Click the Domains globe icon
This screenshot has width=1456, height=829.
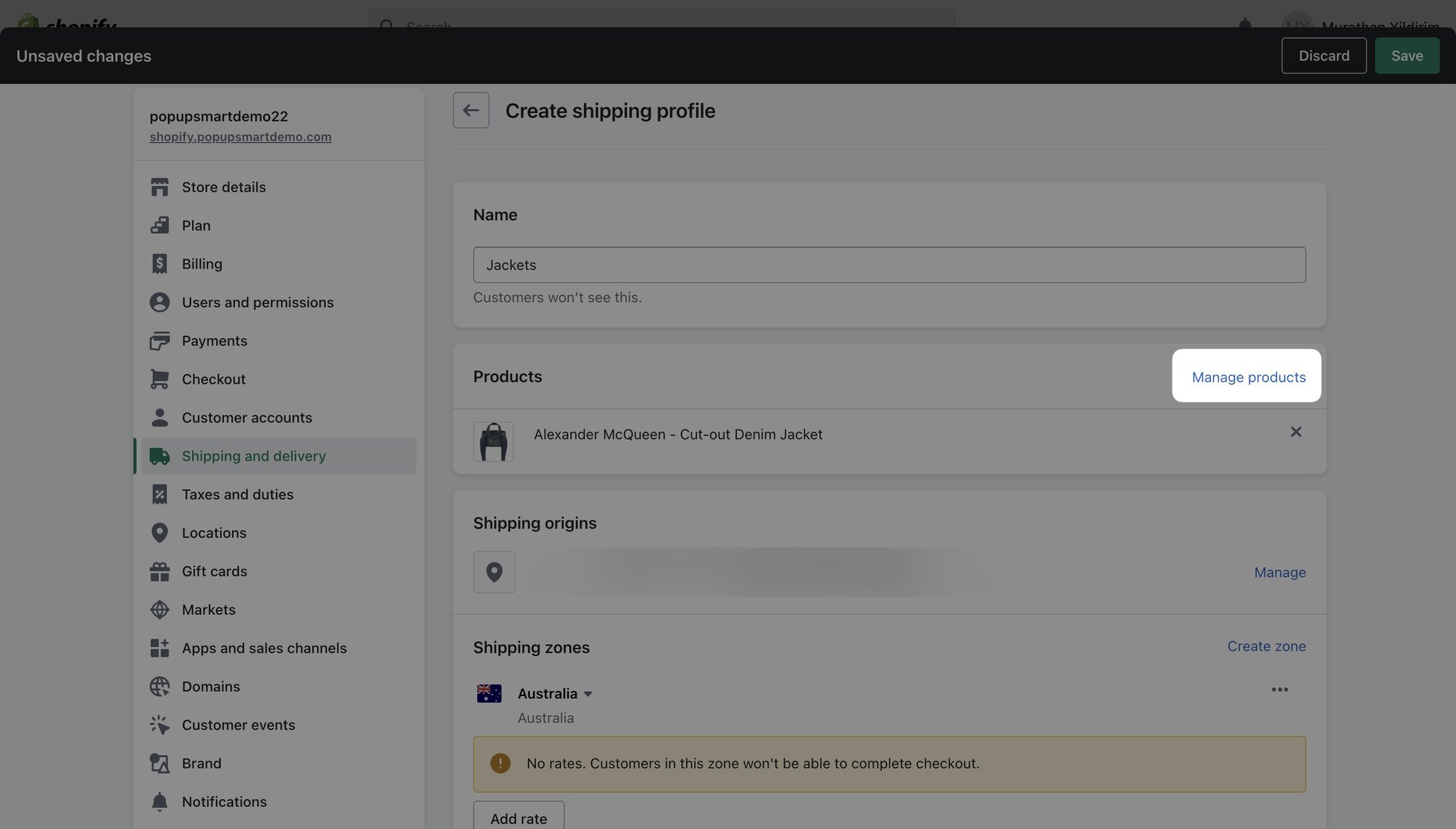[x=159, y=686]
